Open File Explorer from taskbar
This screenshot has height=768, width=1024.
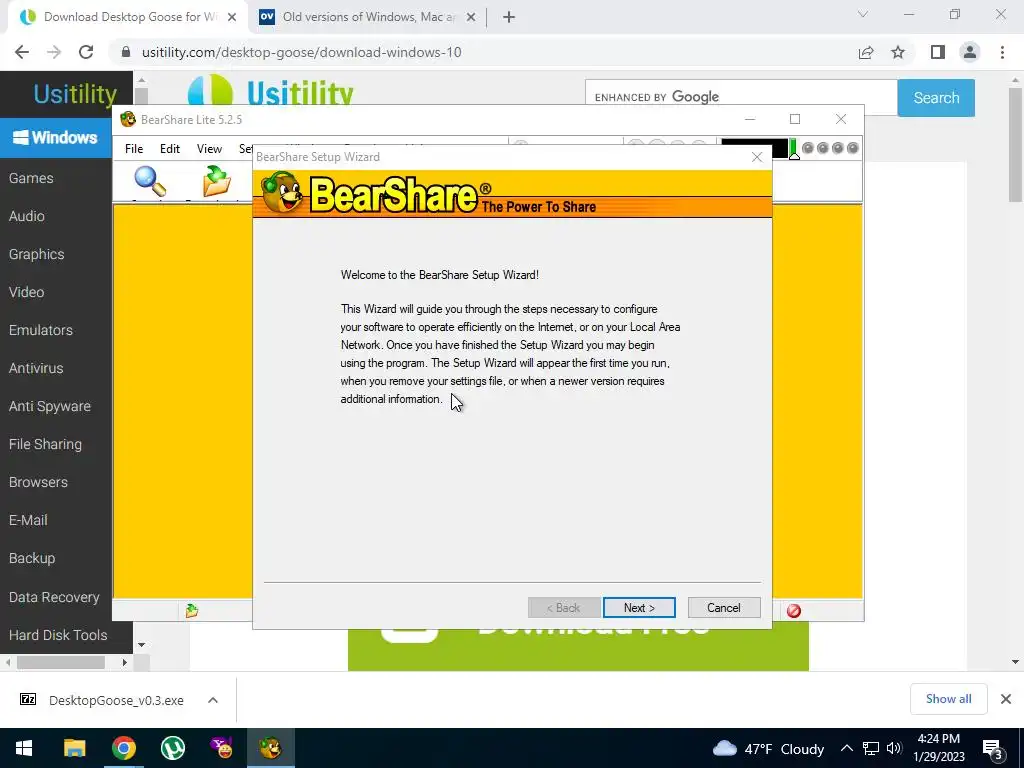click(x=74, y=748)
